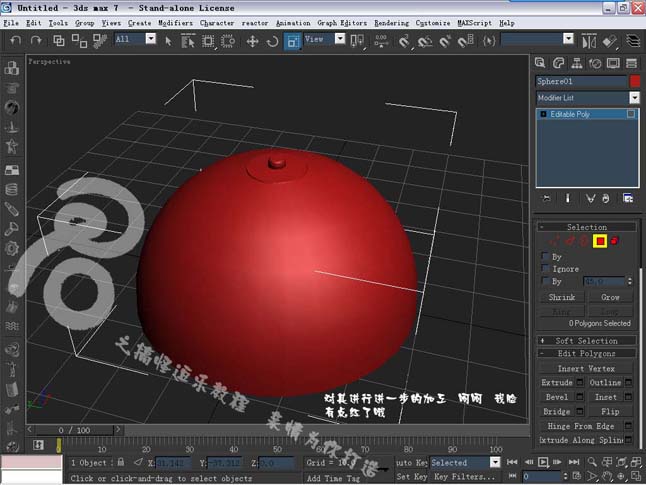This screenshot has height=485, width=646.
Task: Open the All selection filter dropdown
Action: click(x=151, y=39)
